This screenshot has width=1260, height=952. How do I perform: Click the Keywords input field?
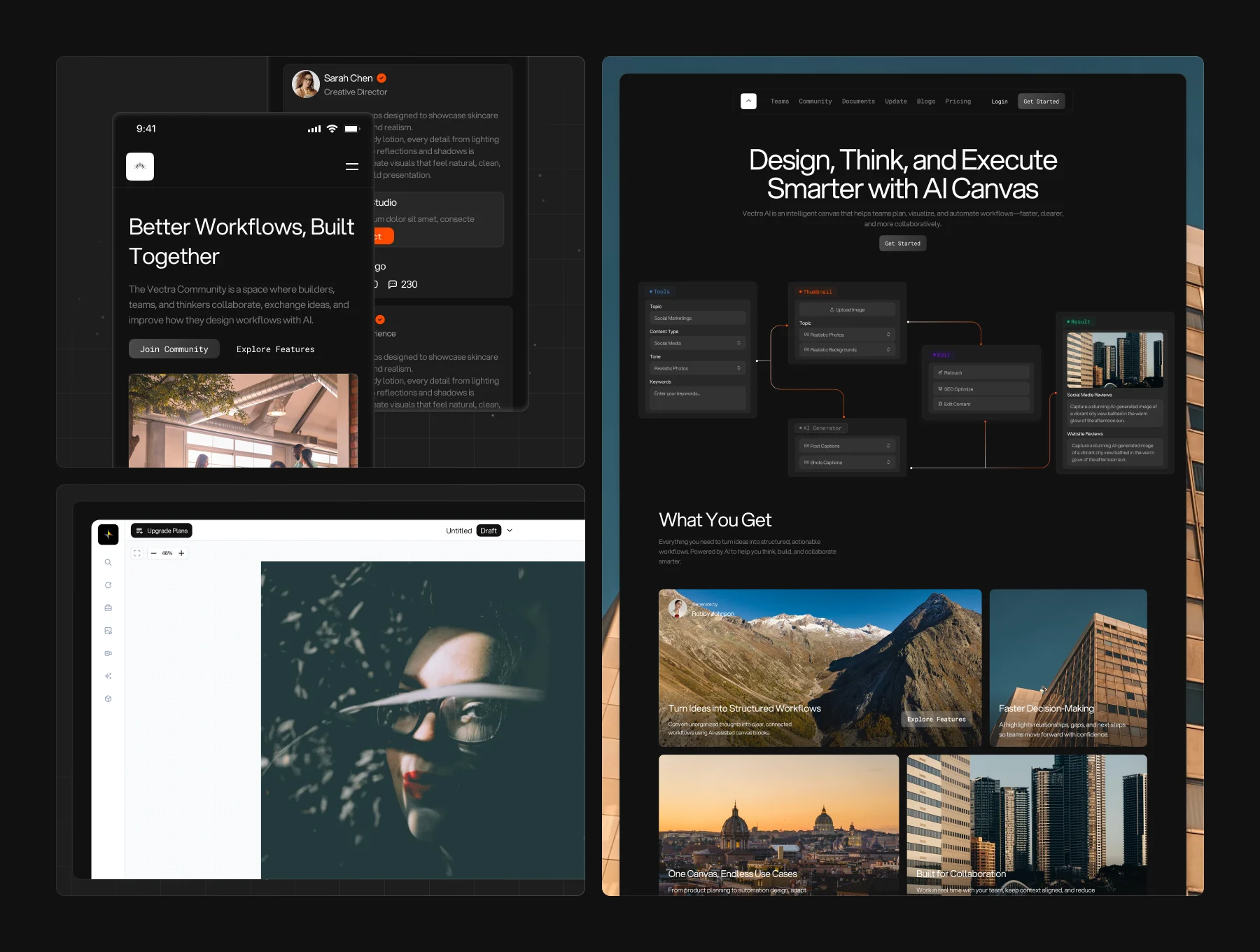[x=697, y=398]
